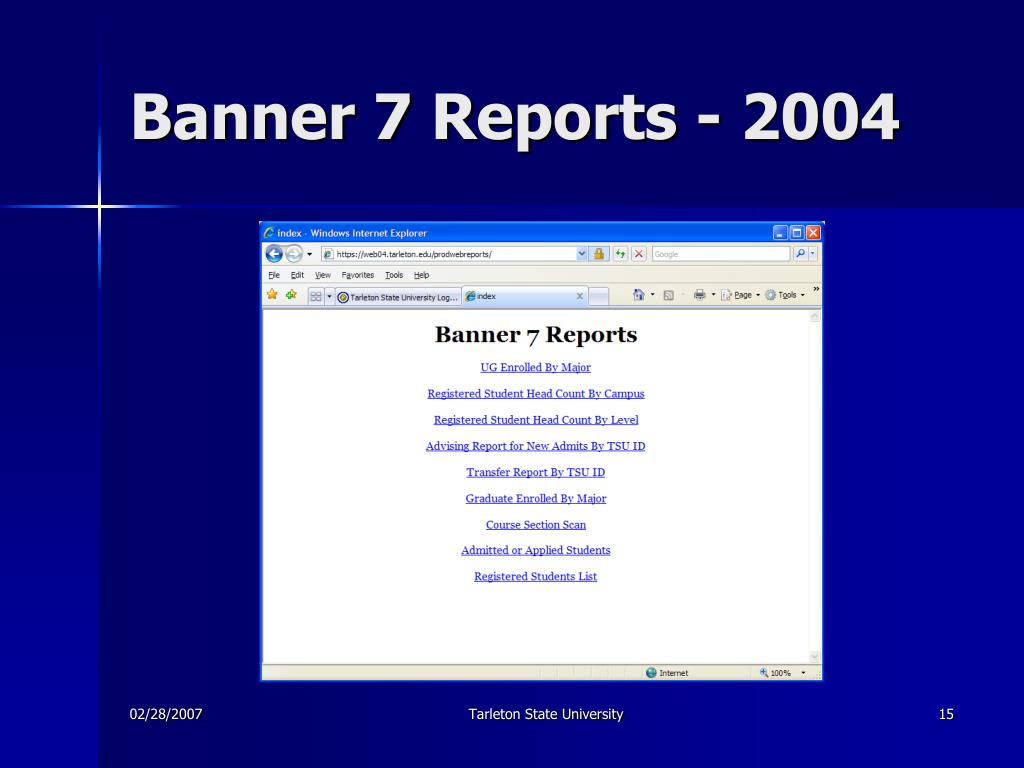Open Advising Report for New Admits link

click(x=536, y=445)
